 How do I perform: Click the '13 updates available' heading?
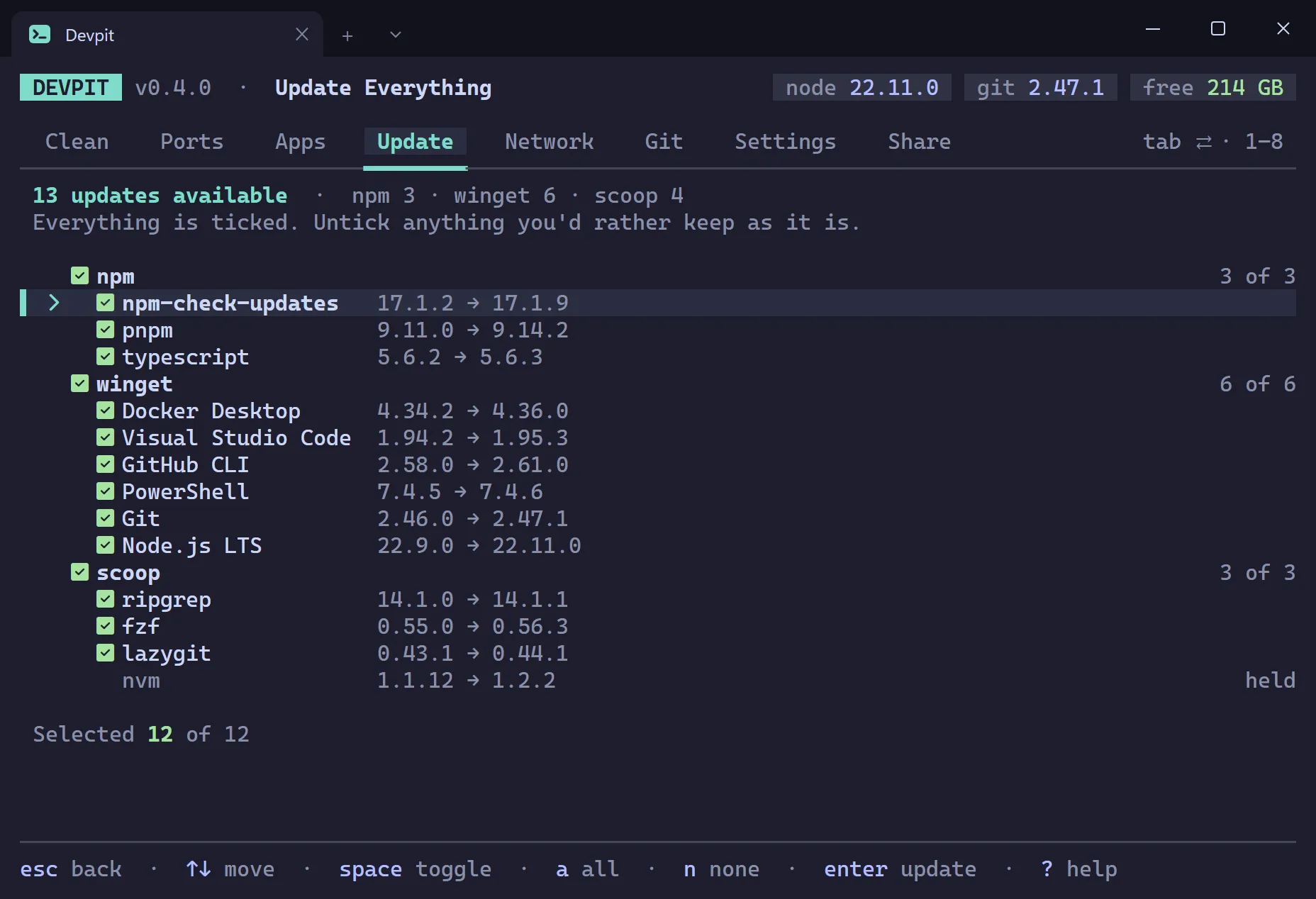click(x=160, y=196)
